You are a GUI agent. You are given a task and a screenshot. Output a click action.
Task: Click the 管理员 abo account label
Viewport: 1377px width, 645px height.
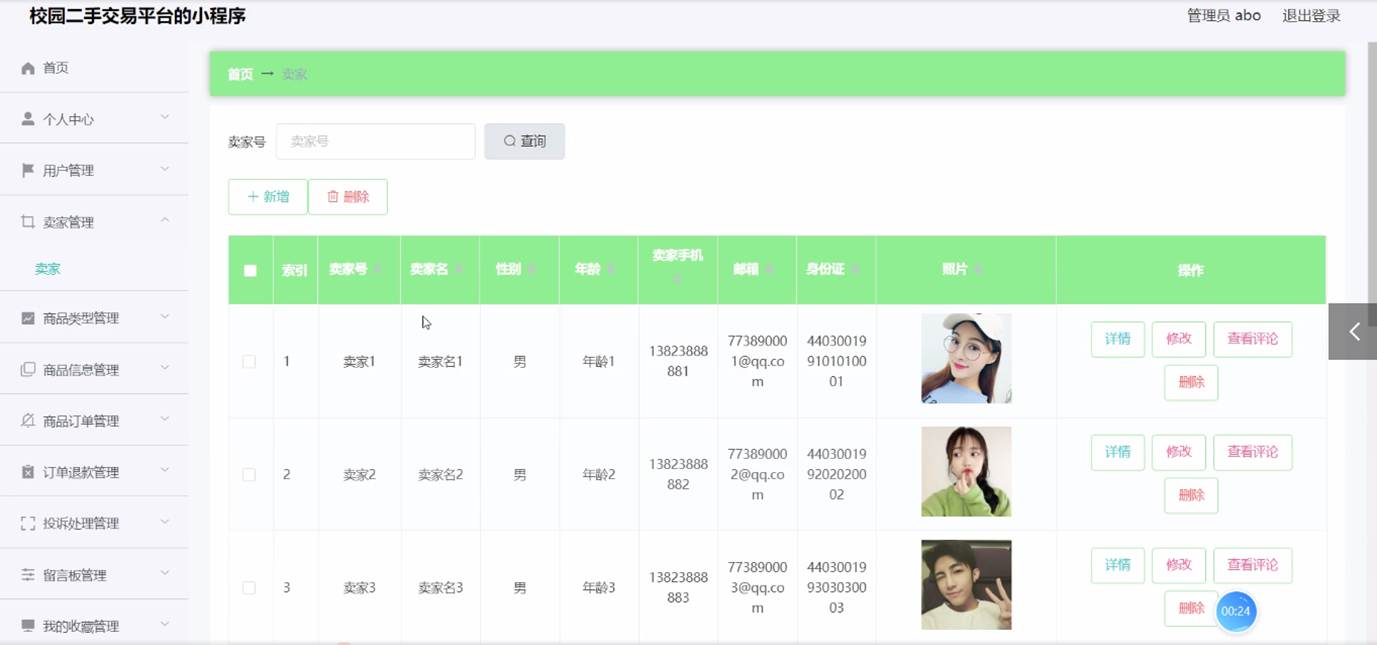tap(1224, 16)
